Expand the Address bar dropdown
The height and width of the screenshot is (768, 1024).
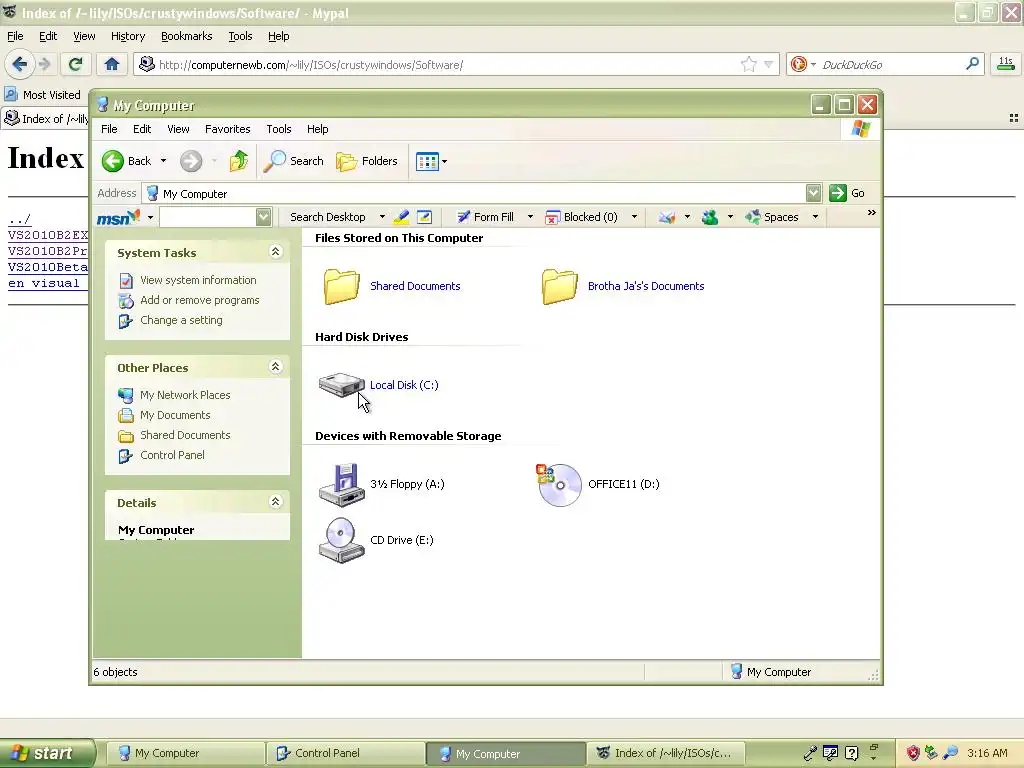(813, 193)
